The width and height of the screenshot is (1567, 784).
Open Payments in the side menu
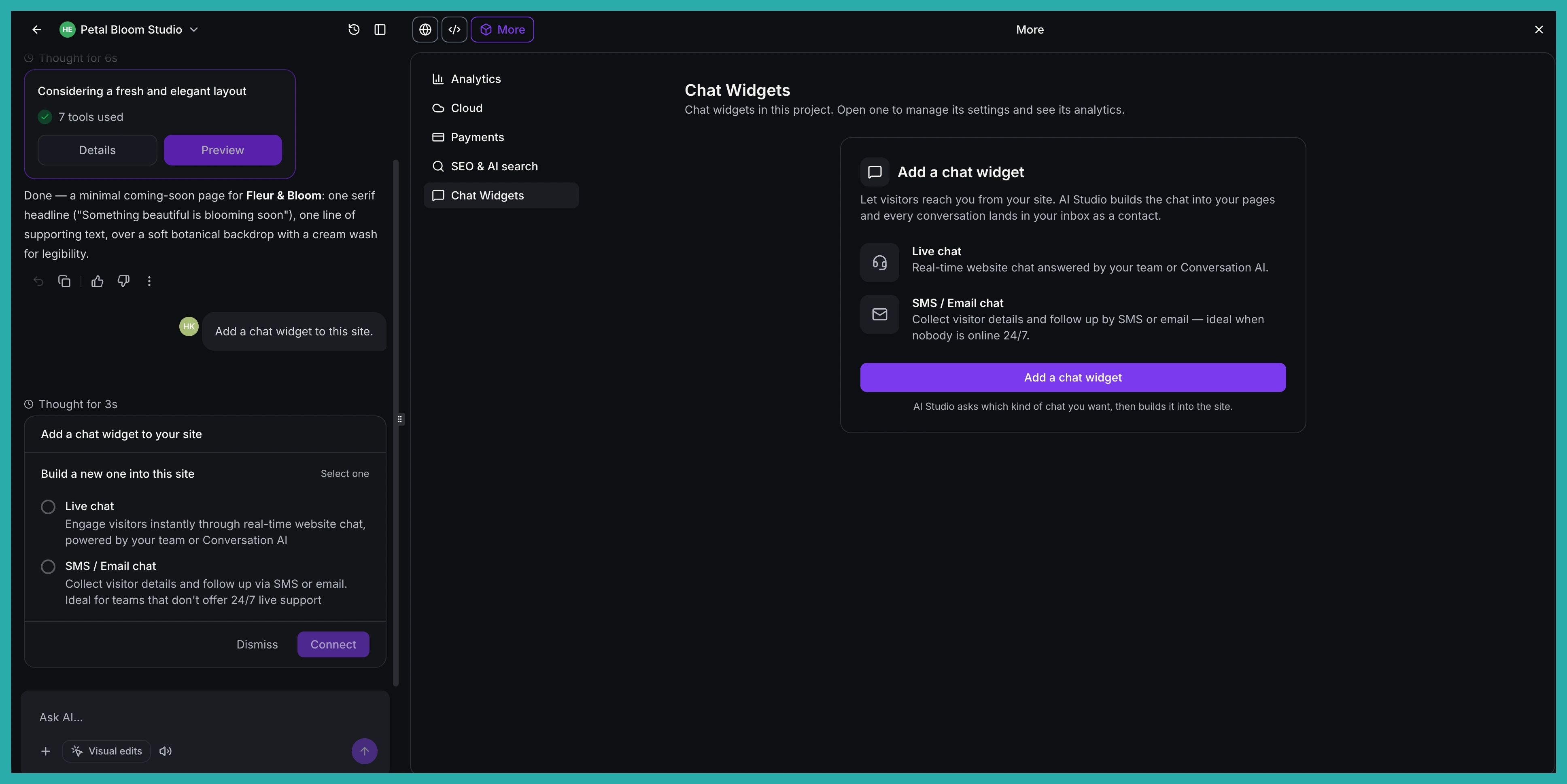pyautogui.click(x=501, y=138)
